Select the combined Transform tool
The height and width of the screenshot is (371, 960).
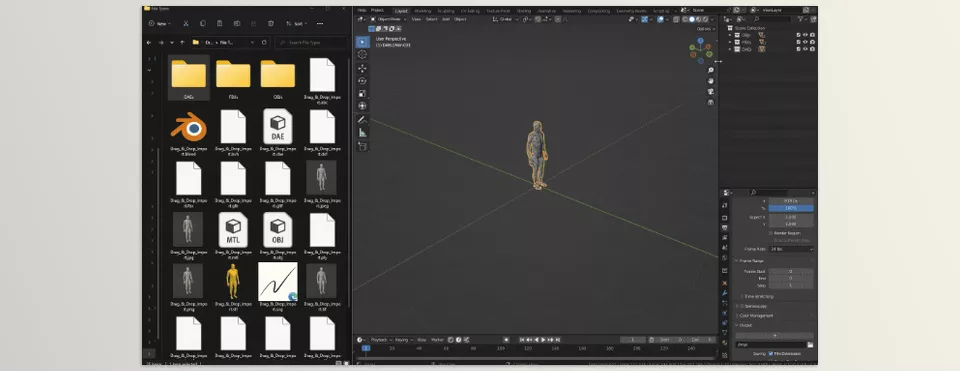point(362,106)
